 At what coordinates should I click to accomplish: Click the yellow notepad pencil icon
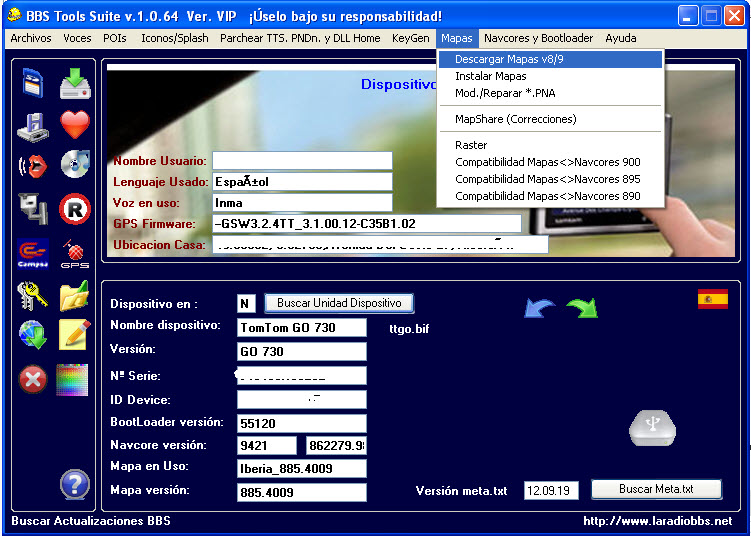click(x=74, y=334)
